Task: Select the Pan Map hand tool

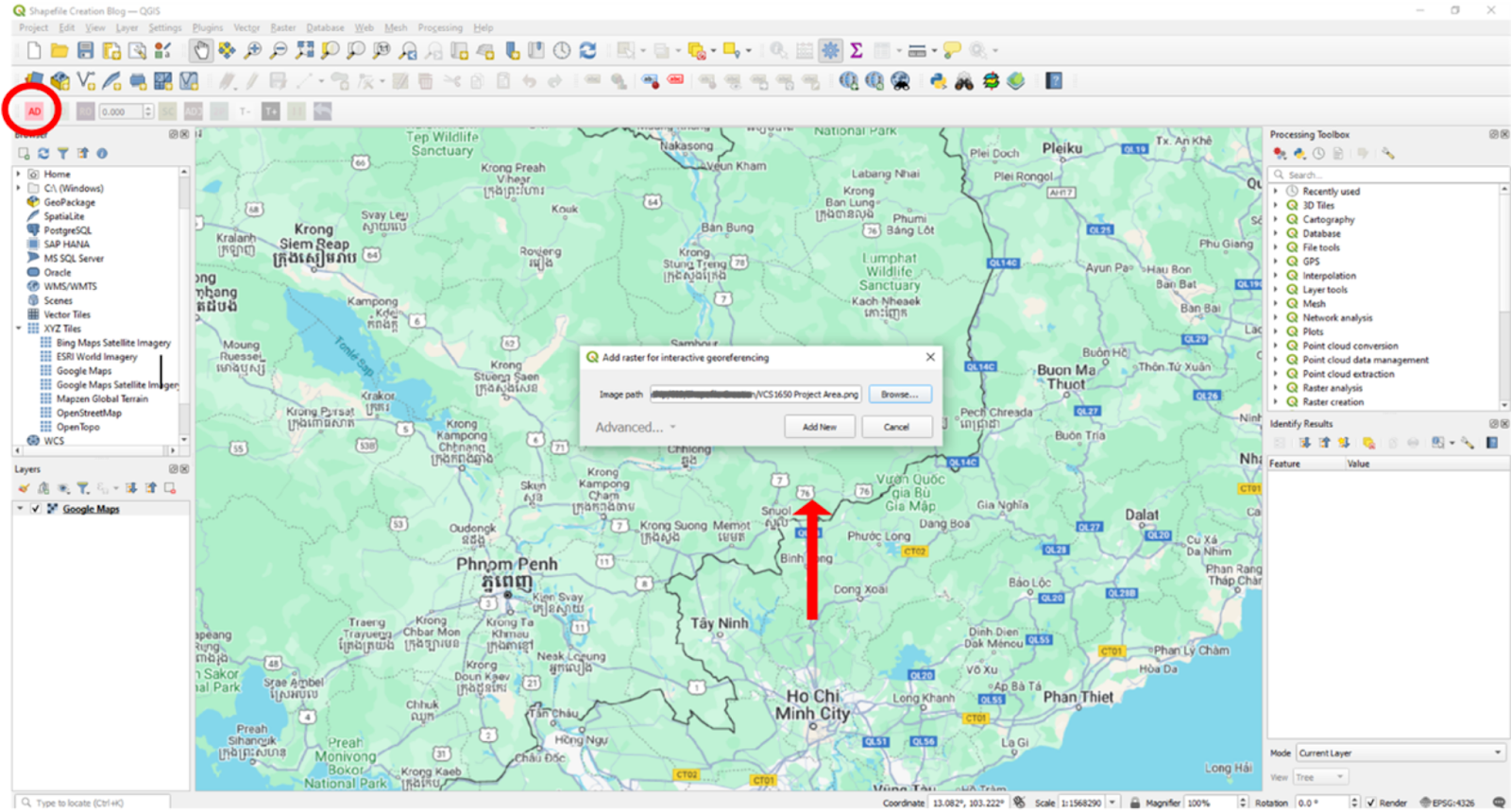Action: pos(200,51)
